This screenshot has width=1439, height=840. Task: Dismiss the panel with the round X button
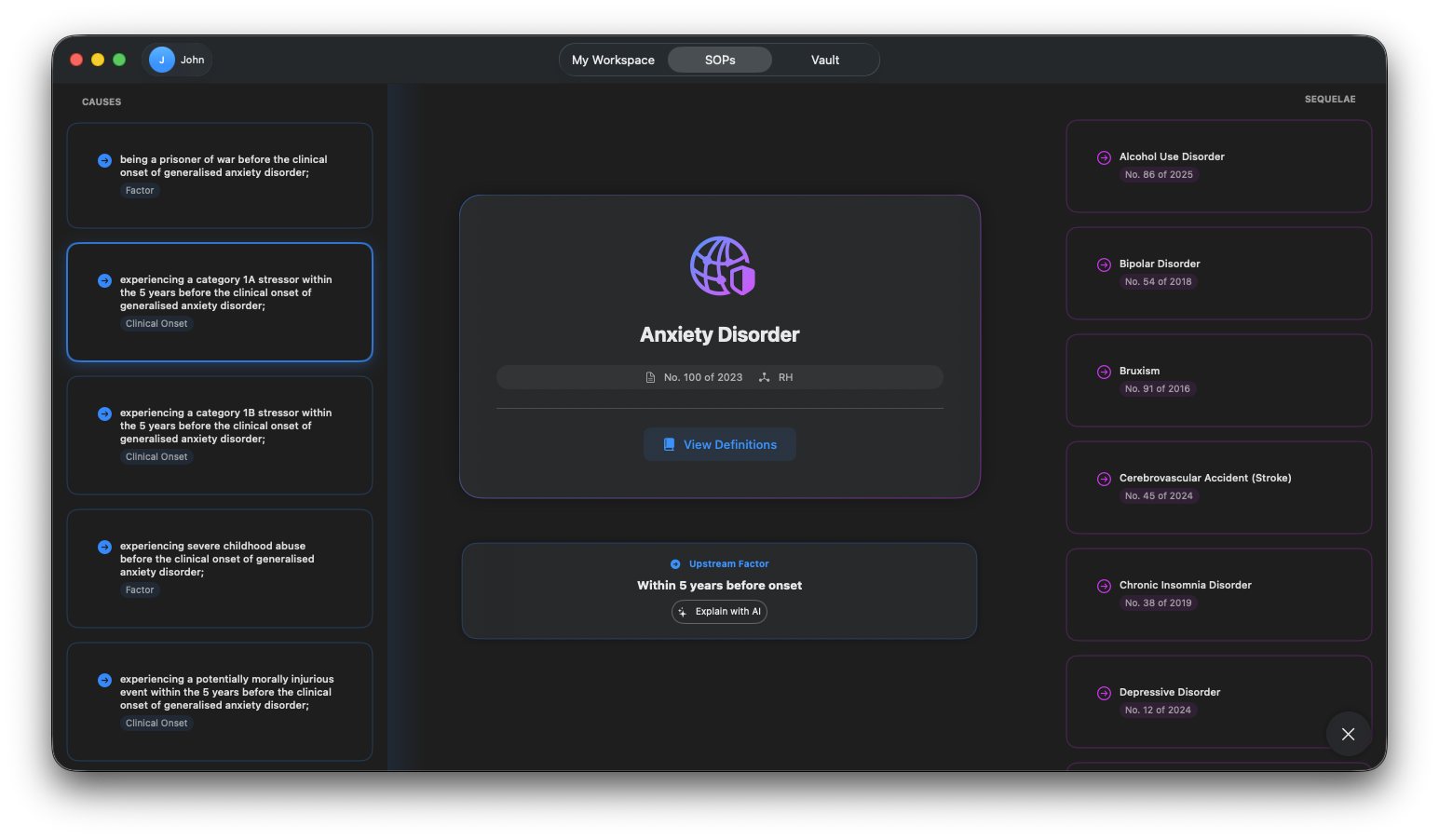point(1347,734)
